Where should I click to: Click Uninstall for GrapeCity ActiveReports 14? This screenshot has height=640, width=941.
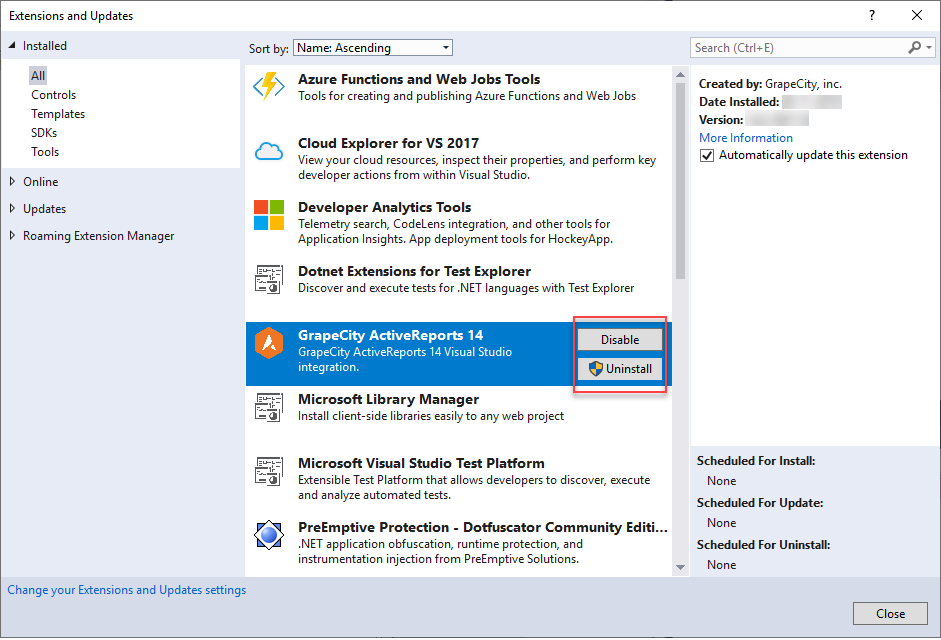tap(620, 368)
